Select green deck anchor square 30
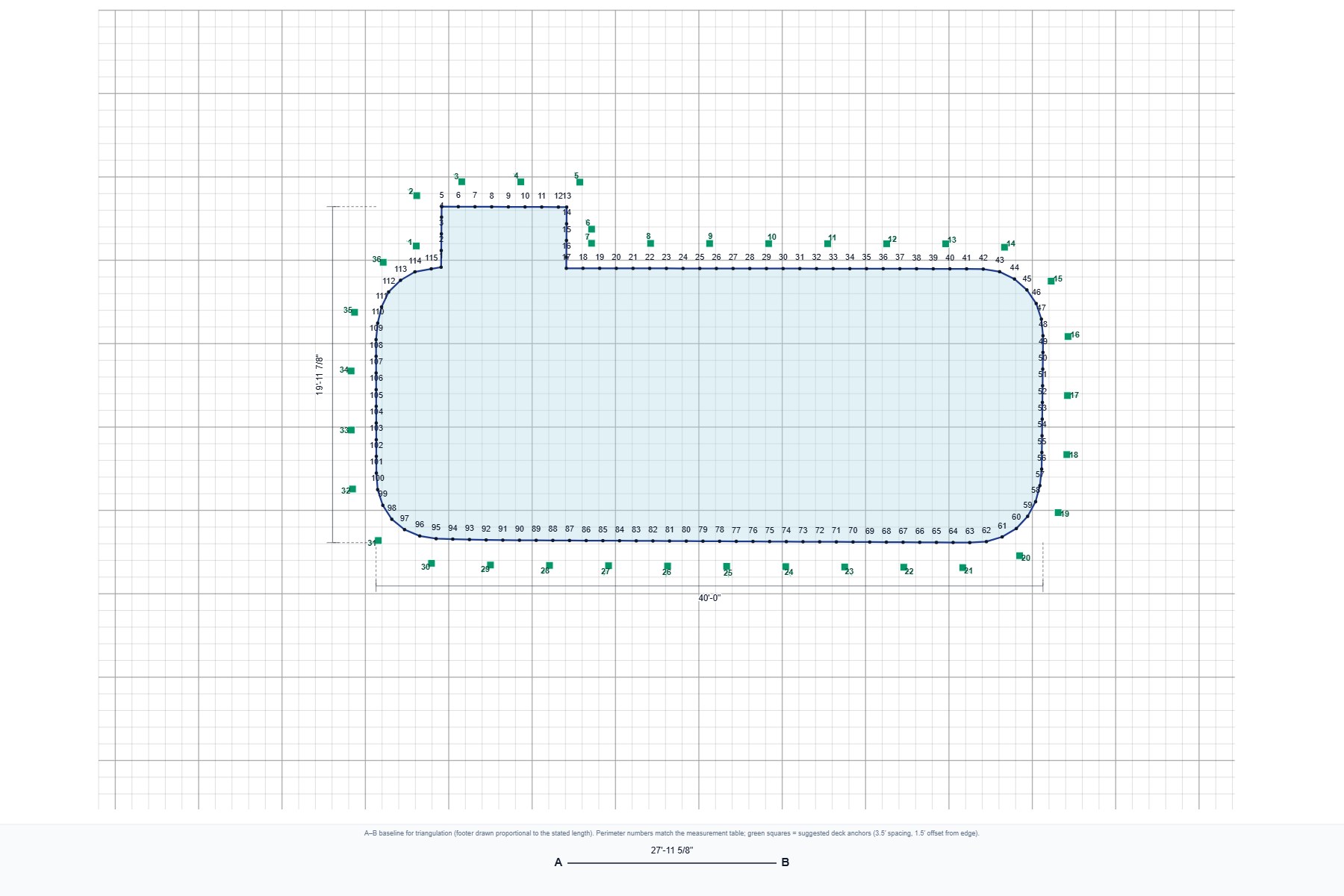The height and width of the screenshot is (896, 1344). pyautogui.click(x=432, y=563)
